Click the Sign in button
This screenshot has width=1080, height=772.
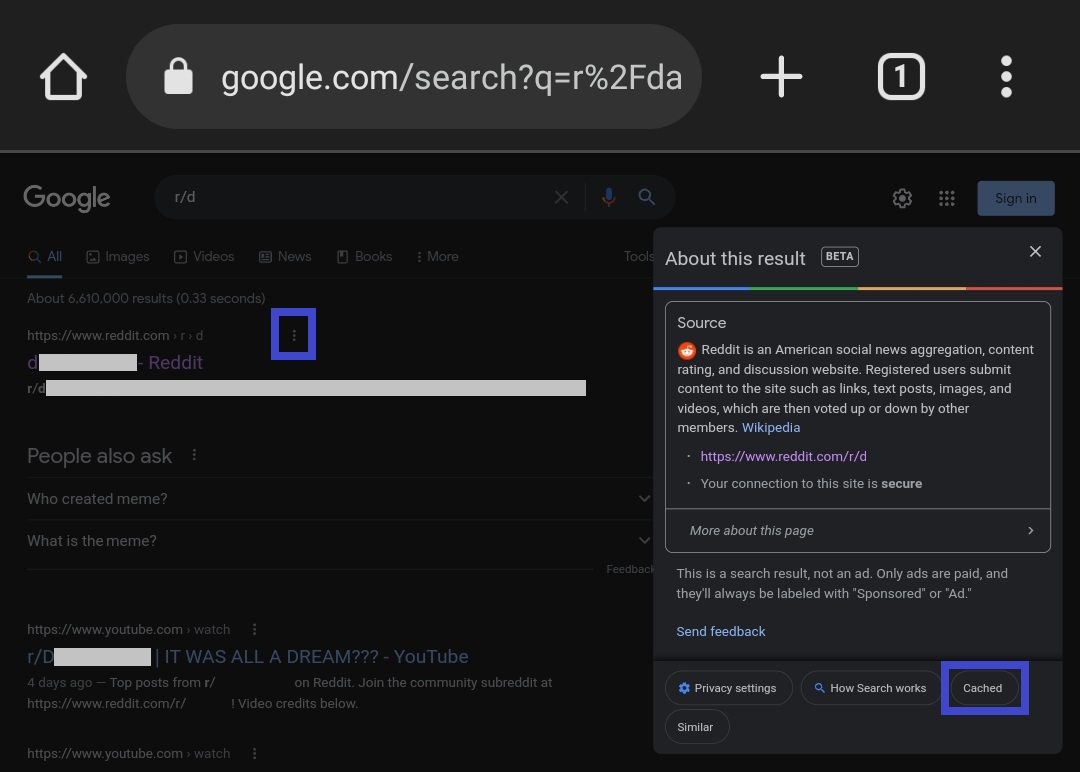[1015, 198]
